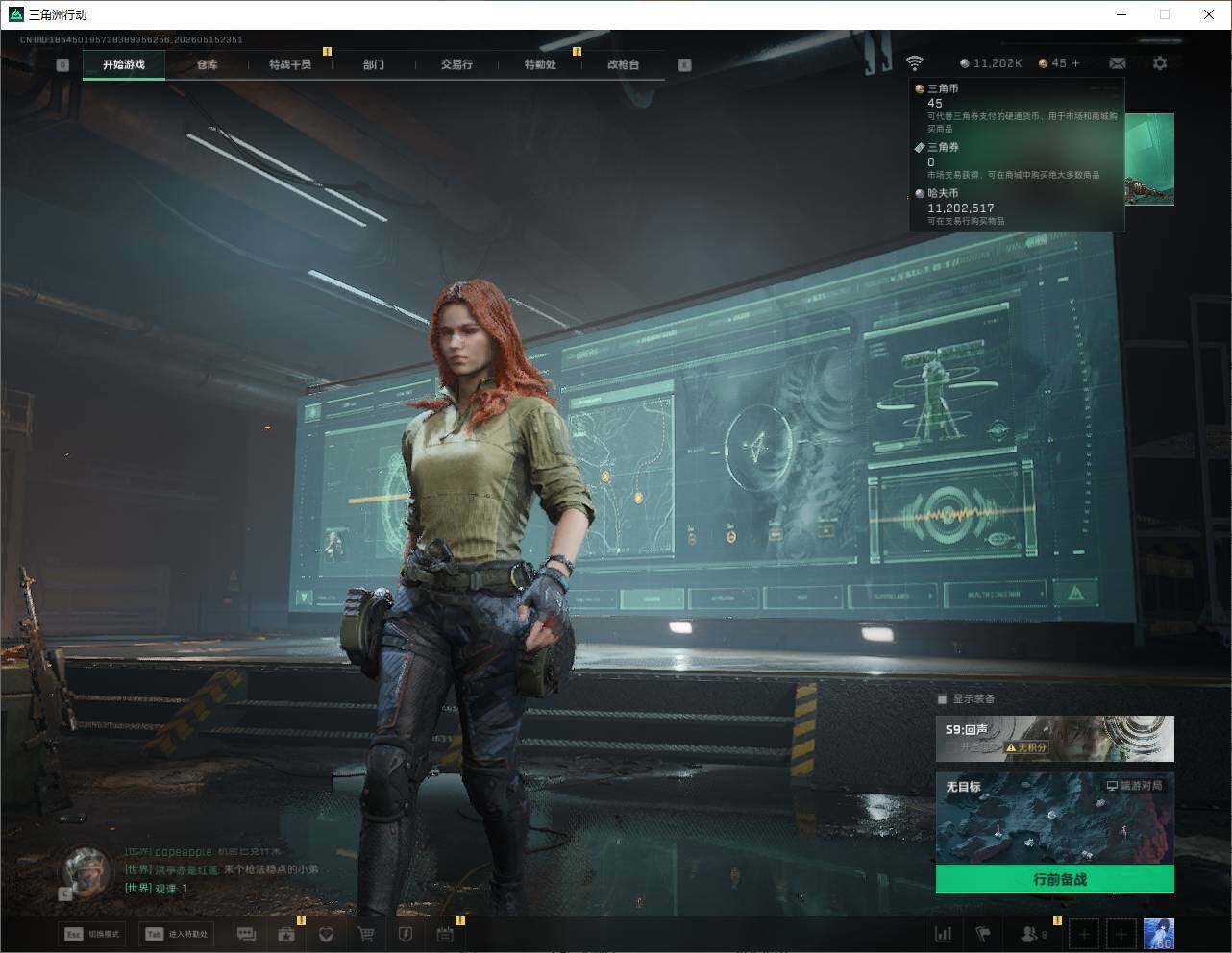
Task: Open the mail envelope icon
Action: tap(1117, 63)
